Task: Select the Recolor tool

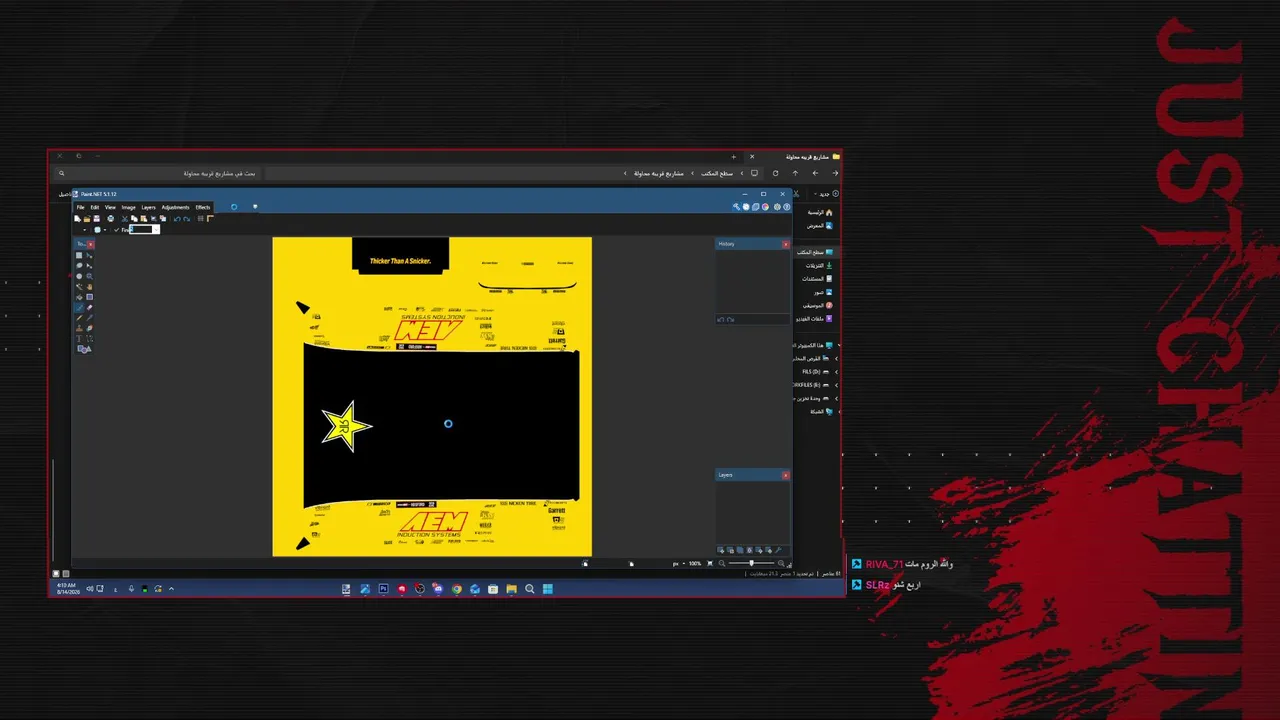Action: (89, 328)
